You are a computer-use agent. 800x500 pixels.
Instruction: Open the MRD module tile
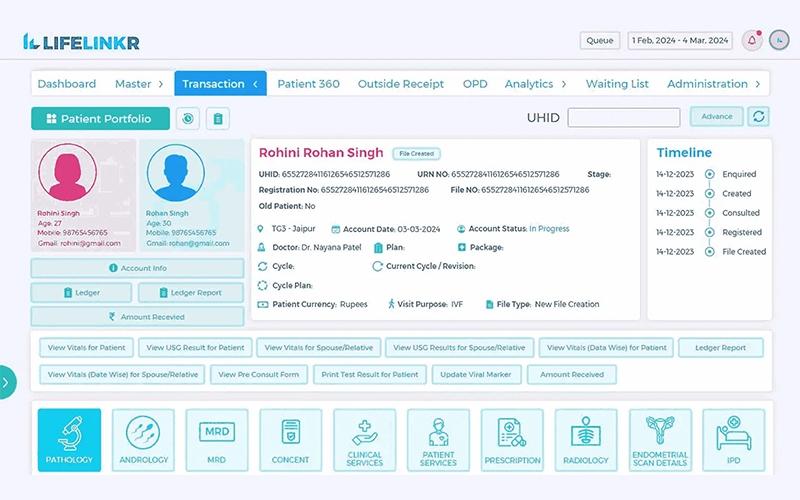coord(217,440)
